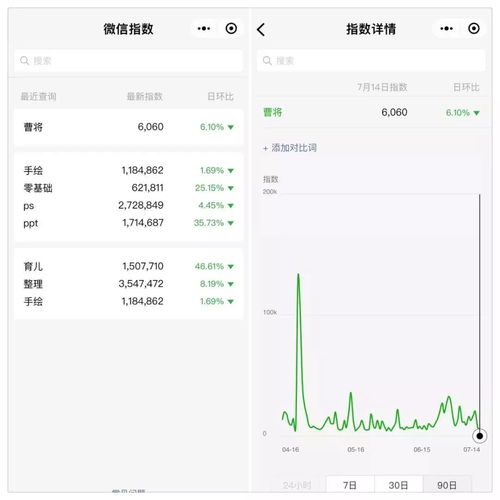Focus the search field in 指数详情 panel
This screenshot has width=500, height=500.
(x=371, y=61)
